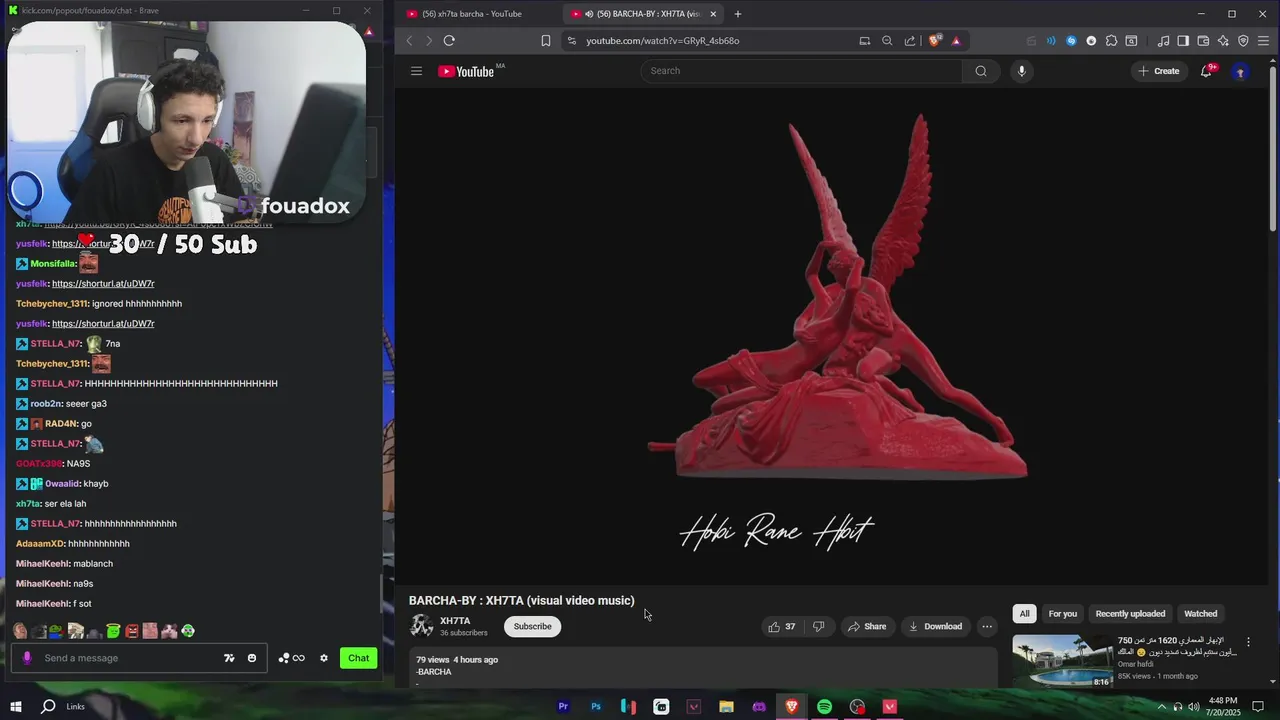Click the Subscribe button for XH7TA
The width and height of the screenshot is (1280, 720).
coord(532,627)
